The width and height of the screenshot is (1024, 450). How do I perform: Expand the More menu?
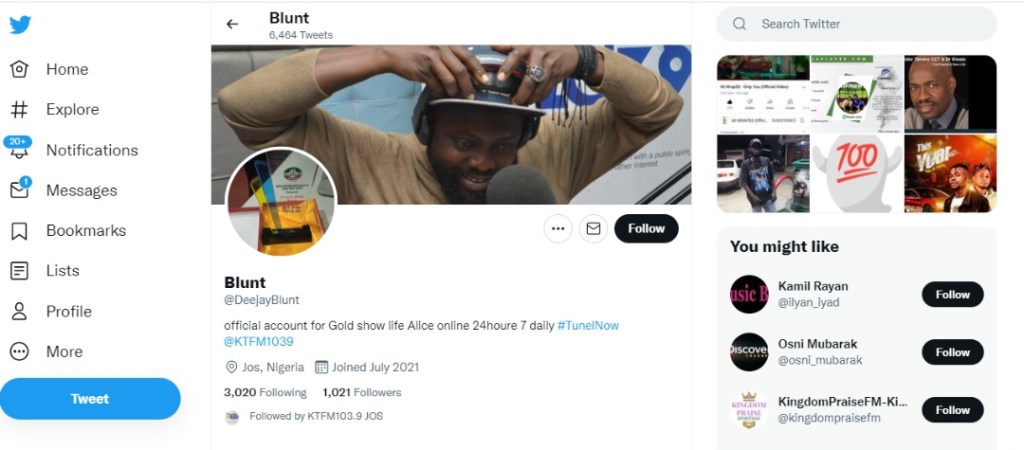(64, 351)
